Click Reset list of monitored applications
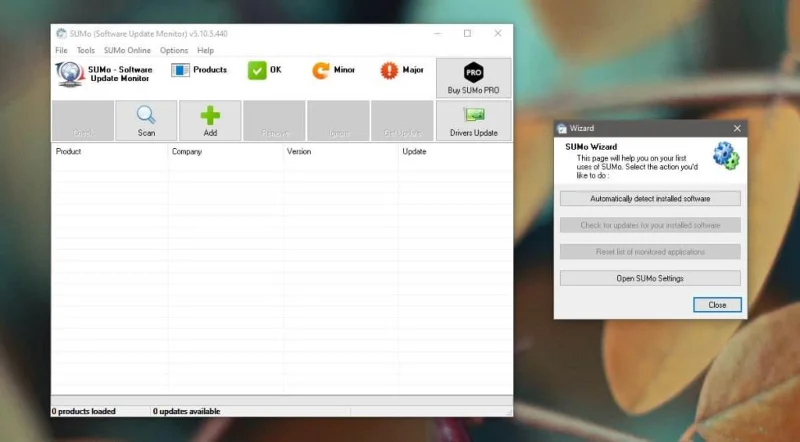Viewport: 800px width, 442px height. click(x=650, y=252)
